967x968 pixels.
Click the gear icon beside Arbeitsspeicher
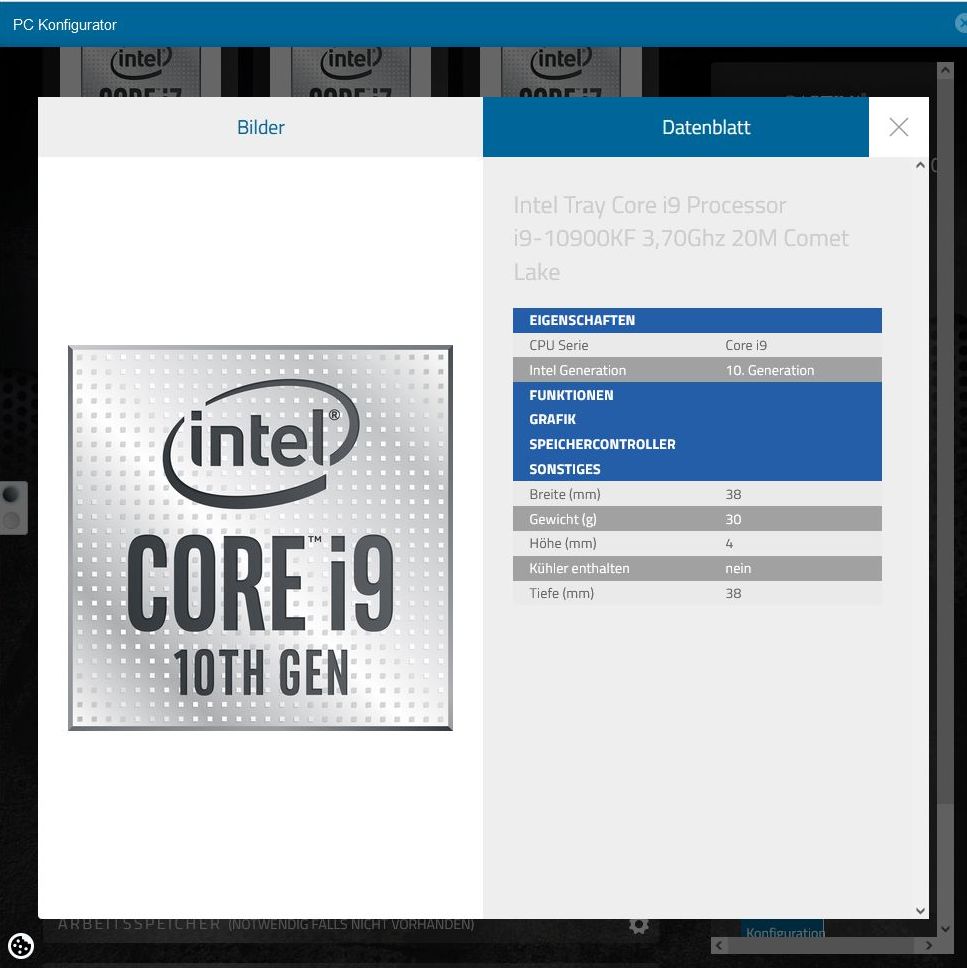click(x=638, y=925)
